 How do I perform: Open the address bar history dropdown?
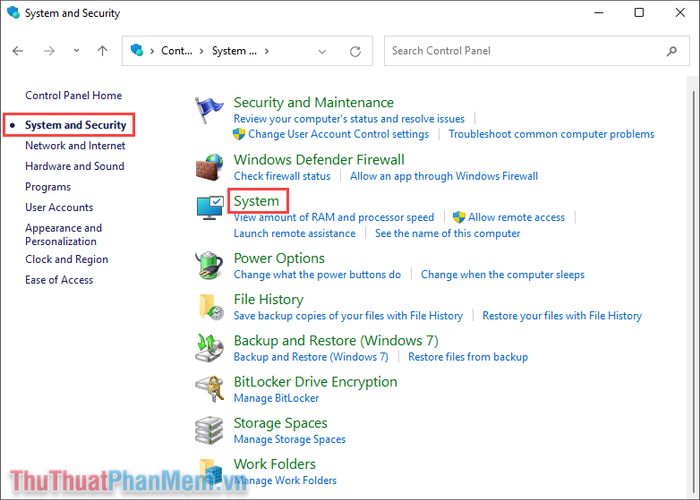tap(322, 51)
